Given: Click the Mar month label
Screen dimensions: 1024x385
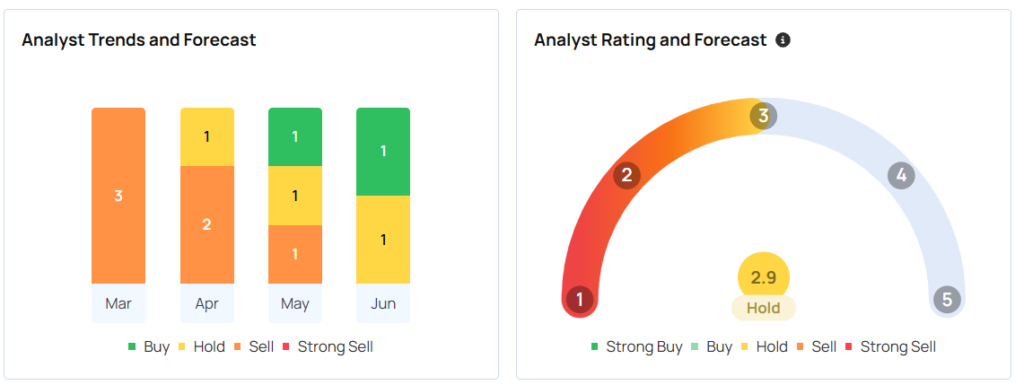Looking at the screenshot, I should coord(118,303).
